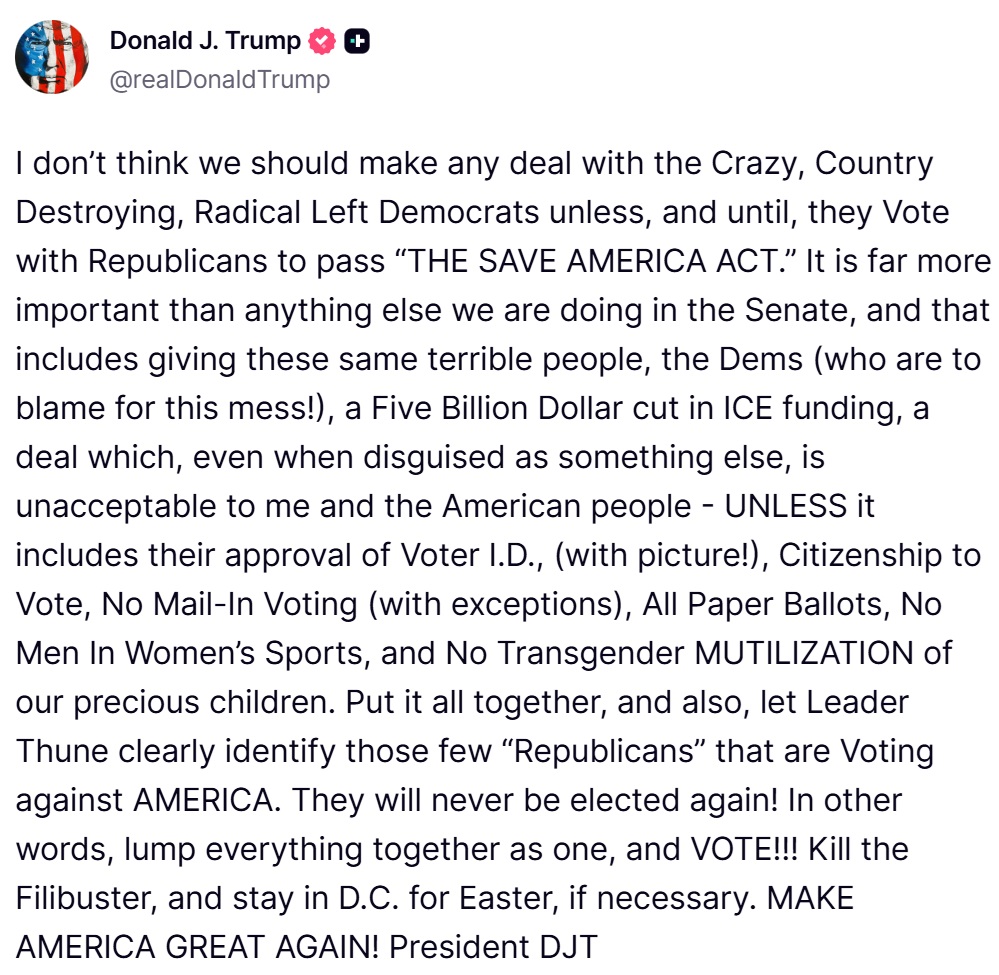This screenshot has height=975, width=999.
Task: Open the flag-painted profile avatar
Action: [52, 59]
